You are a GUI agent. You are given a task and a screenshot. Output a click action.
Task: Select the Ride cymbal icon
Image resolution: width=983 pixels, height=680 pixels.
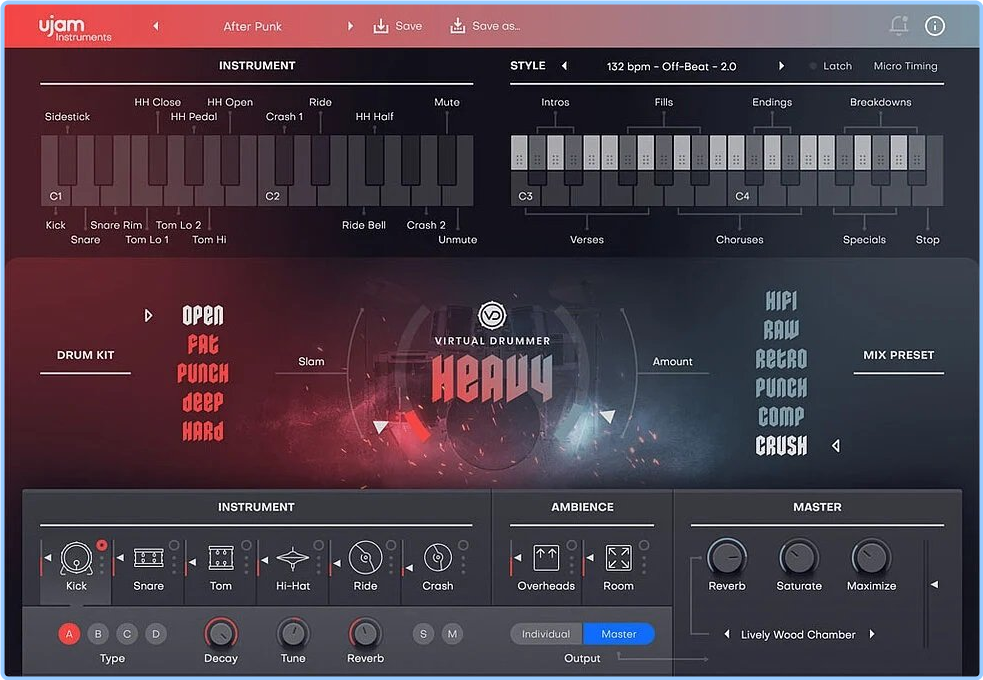365,558
